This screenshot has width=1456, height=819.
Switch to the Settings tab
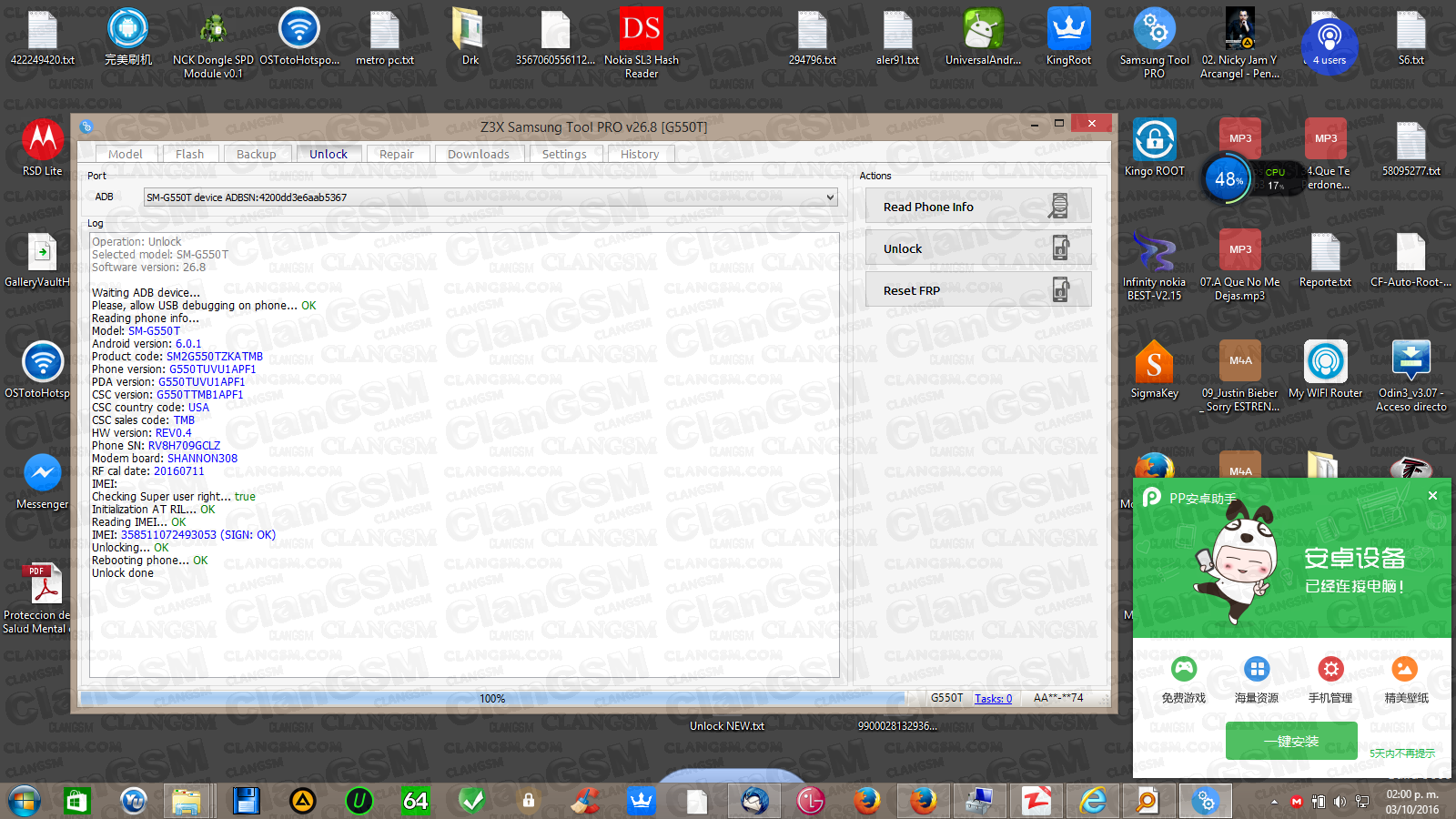tap(564, 154)
